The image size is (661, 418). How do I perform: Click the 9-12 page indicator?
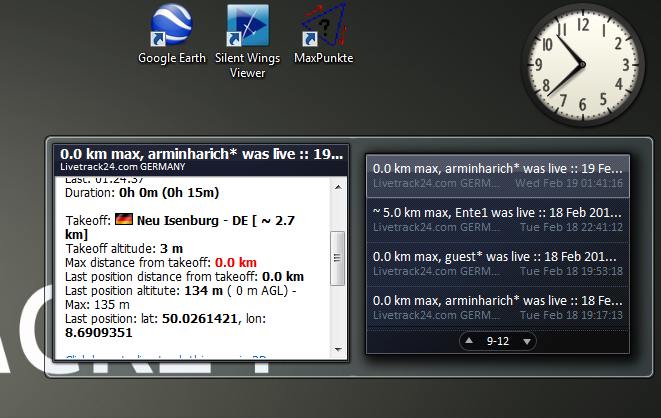(x=498, y=342)
